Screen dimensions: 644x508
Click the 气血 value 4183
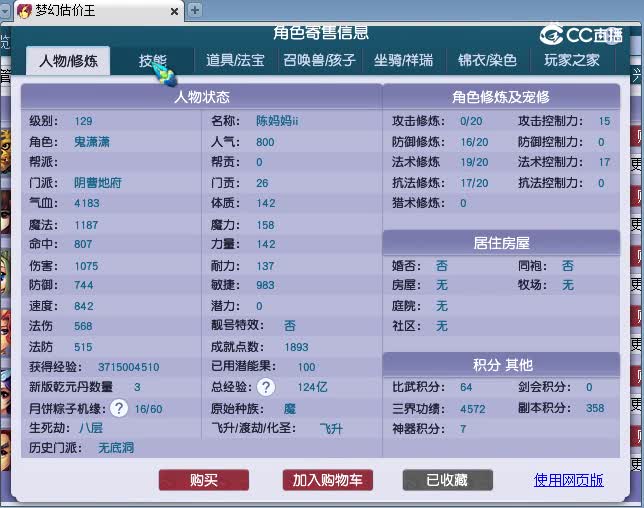click(87, 203)
